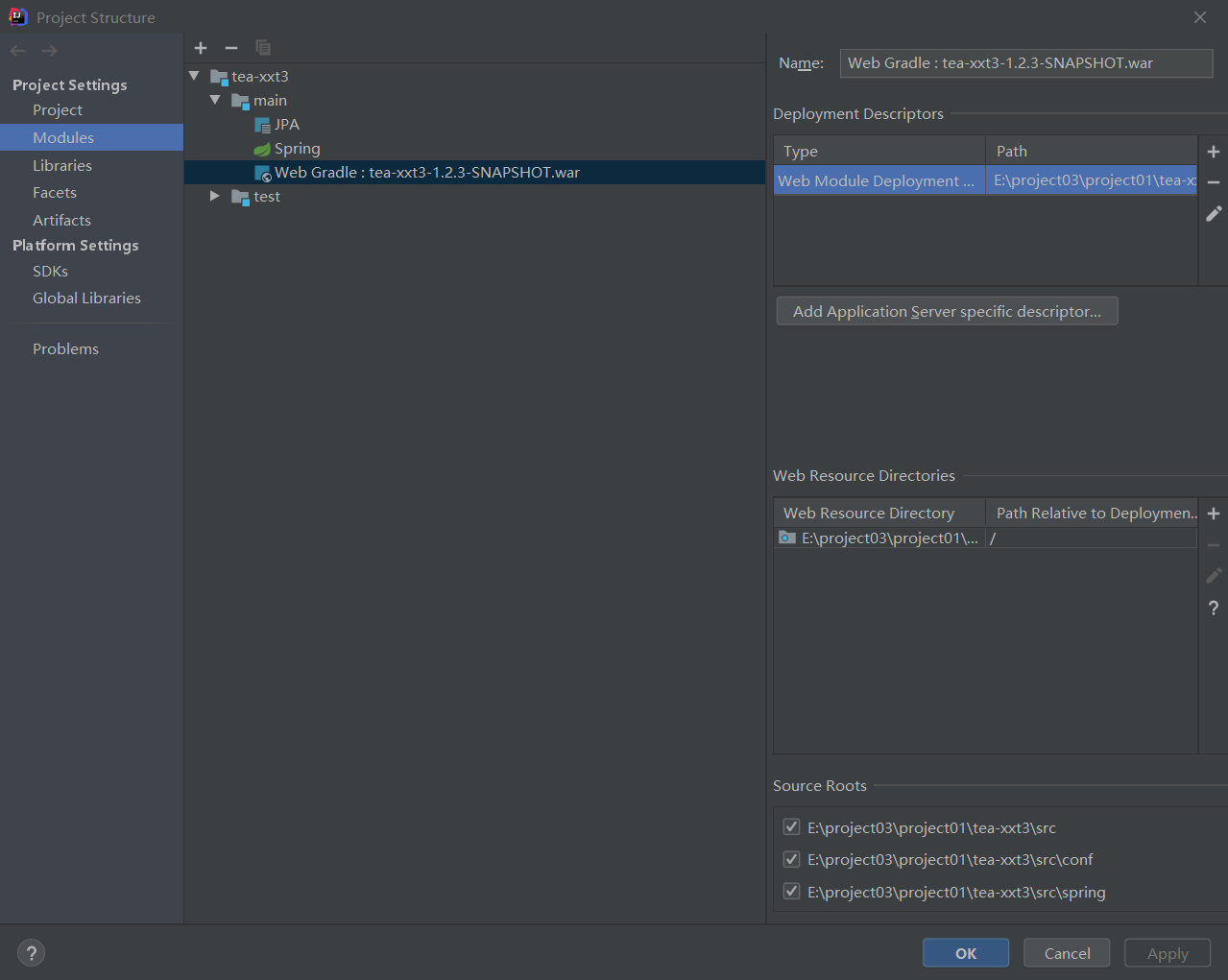1228x980 pixels.
Task: Collapse the main module node
Action: click(x=215, y=100)
